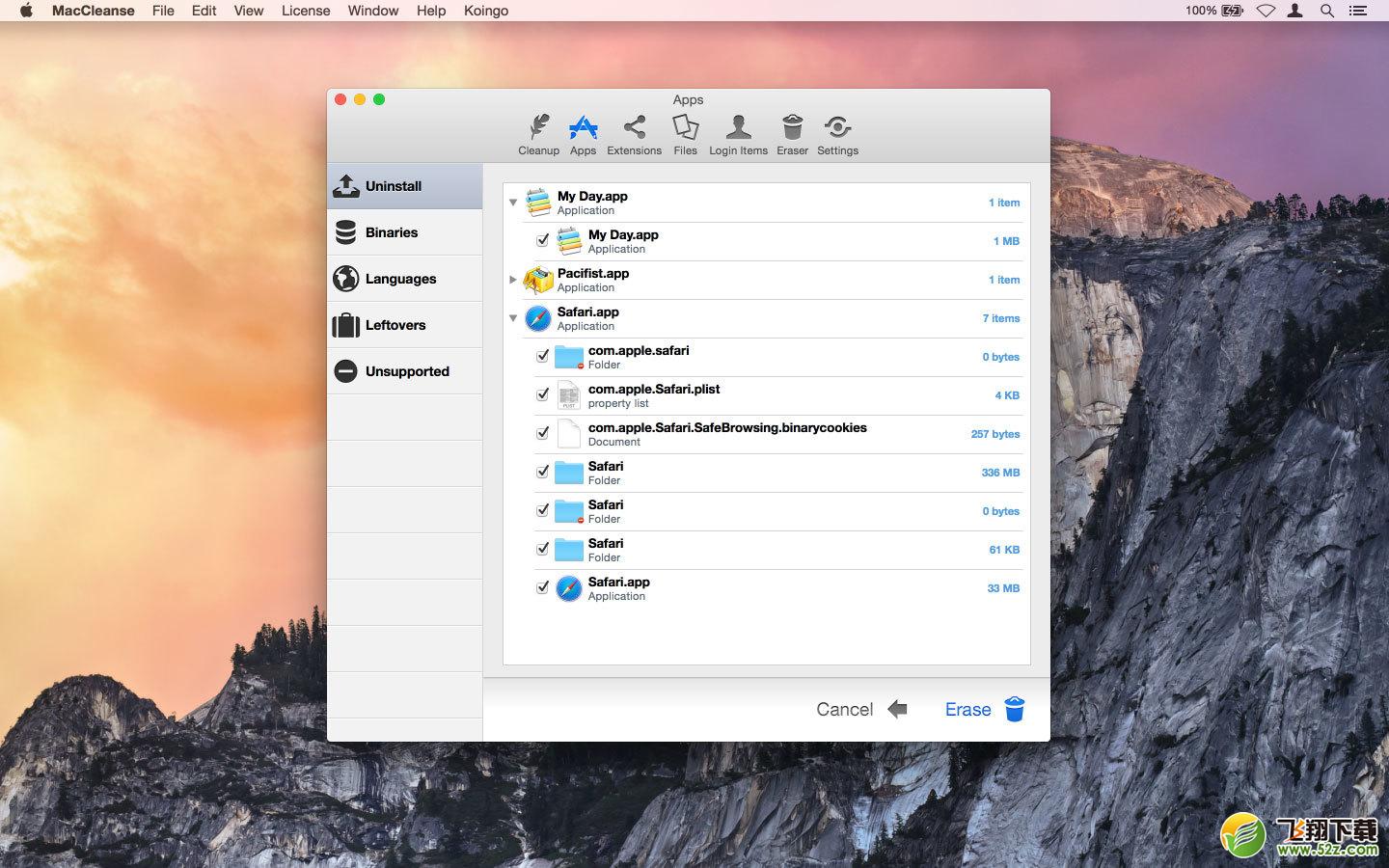
Task: Click the 257 bytes size value
Action: point(995,434)
